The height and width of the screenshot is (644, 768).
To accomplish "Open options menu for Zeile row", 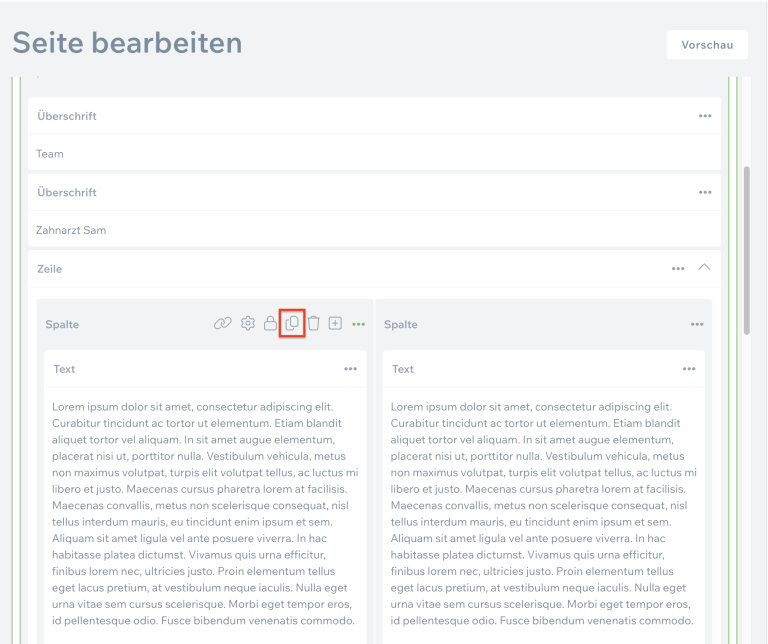I will (678, 268).
